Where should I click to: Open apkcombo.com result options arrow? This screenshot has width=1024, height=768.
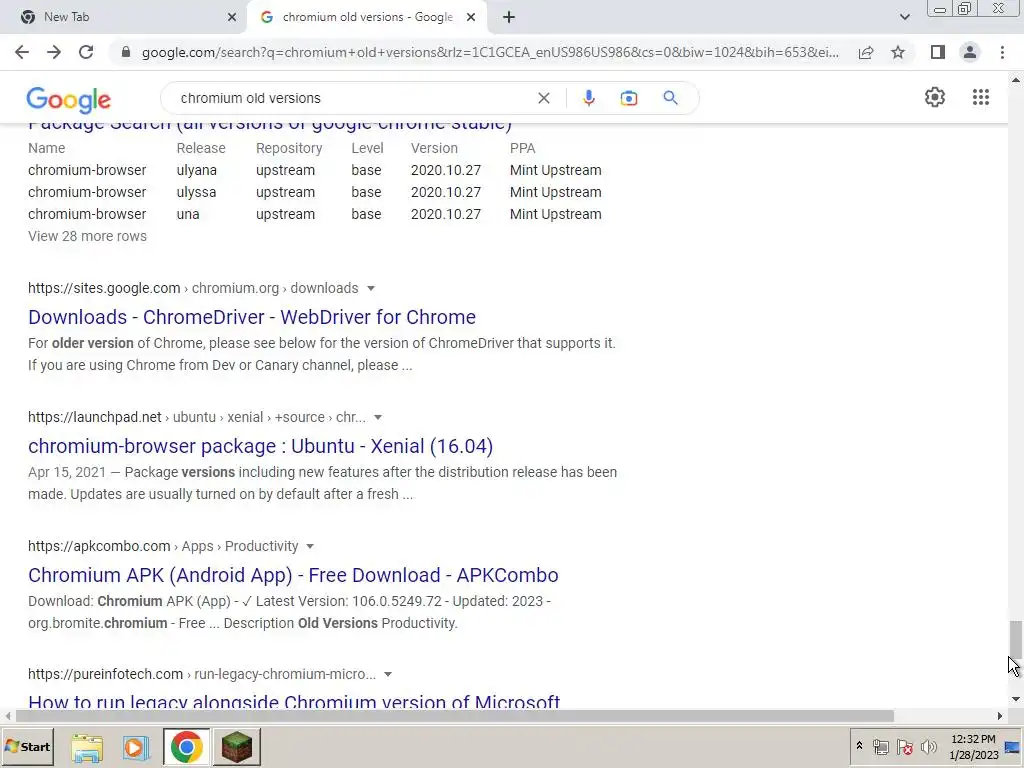click(x=310, y=546)
